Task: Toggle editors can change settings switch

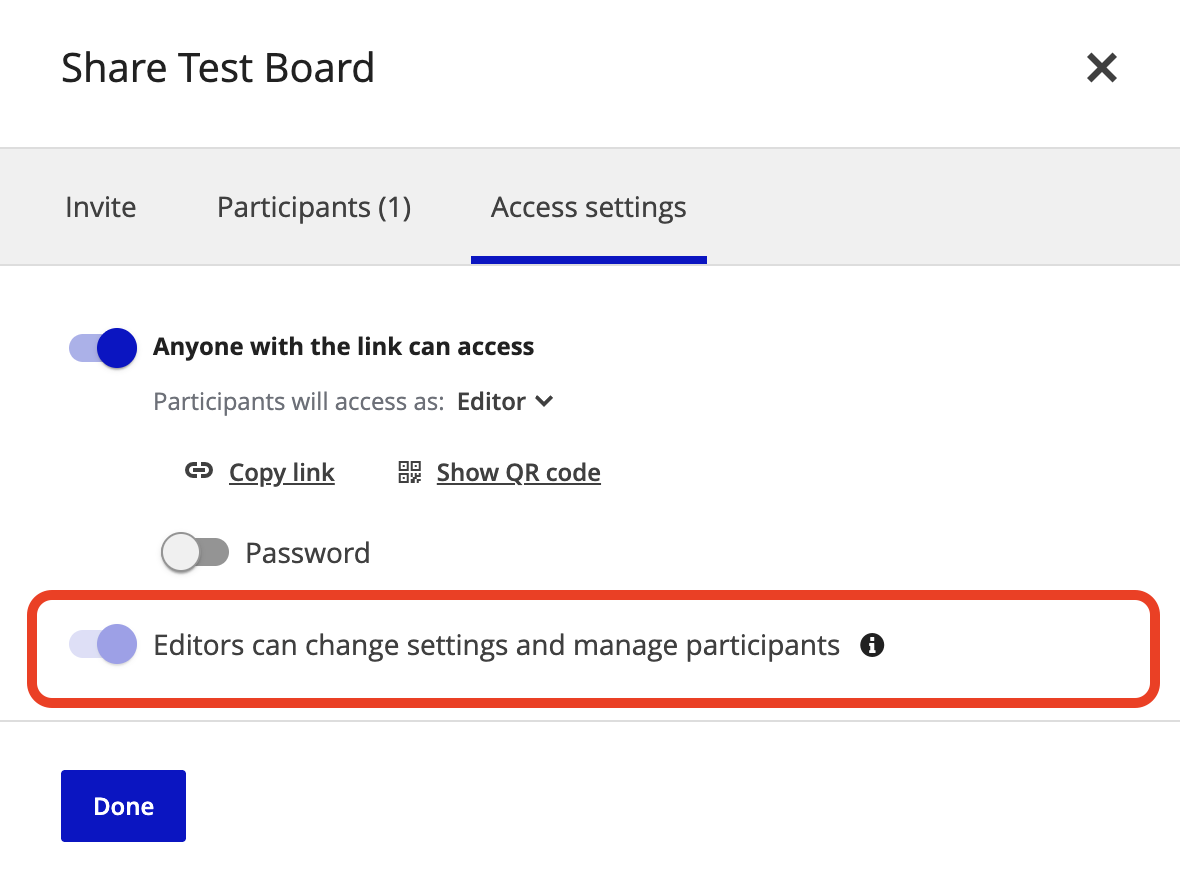Action: tap(103, 645)
